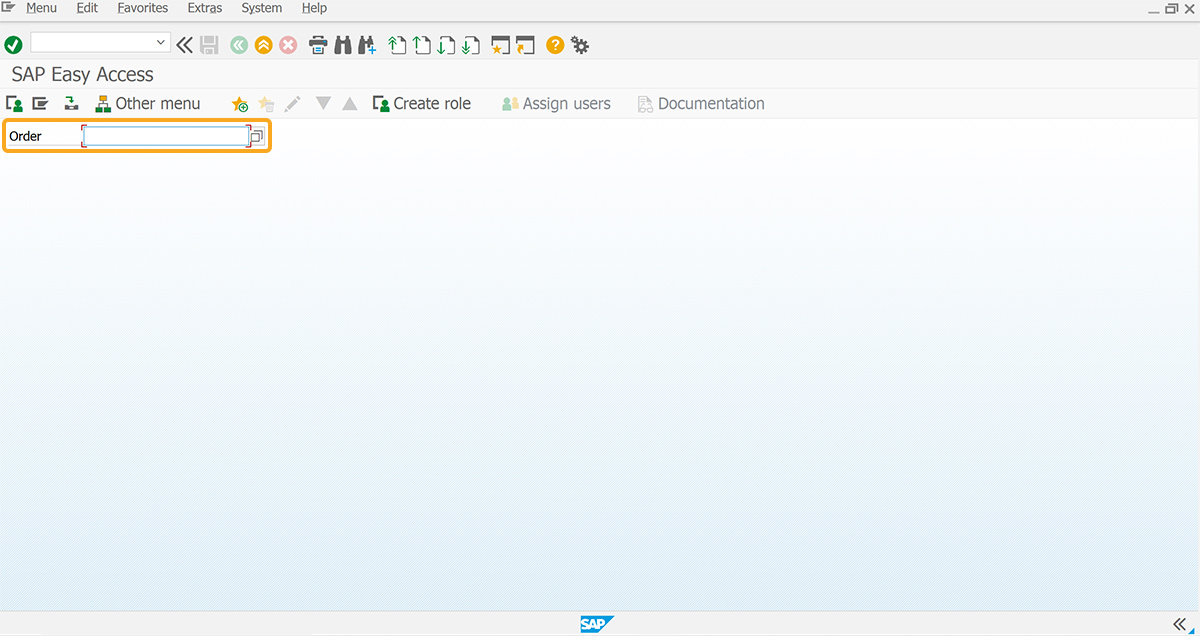Click the orange Exit icon
Viewport: 1200px width, 636px height.
(x=263, y=45)
